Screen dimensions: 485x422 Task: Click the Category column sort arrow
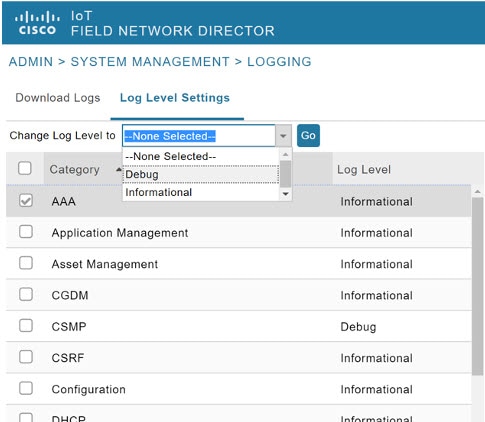(x=118, y=170)
